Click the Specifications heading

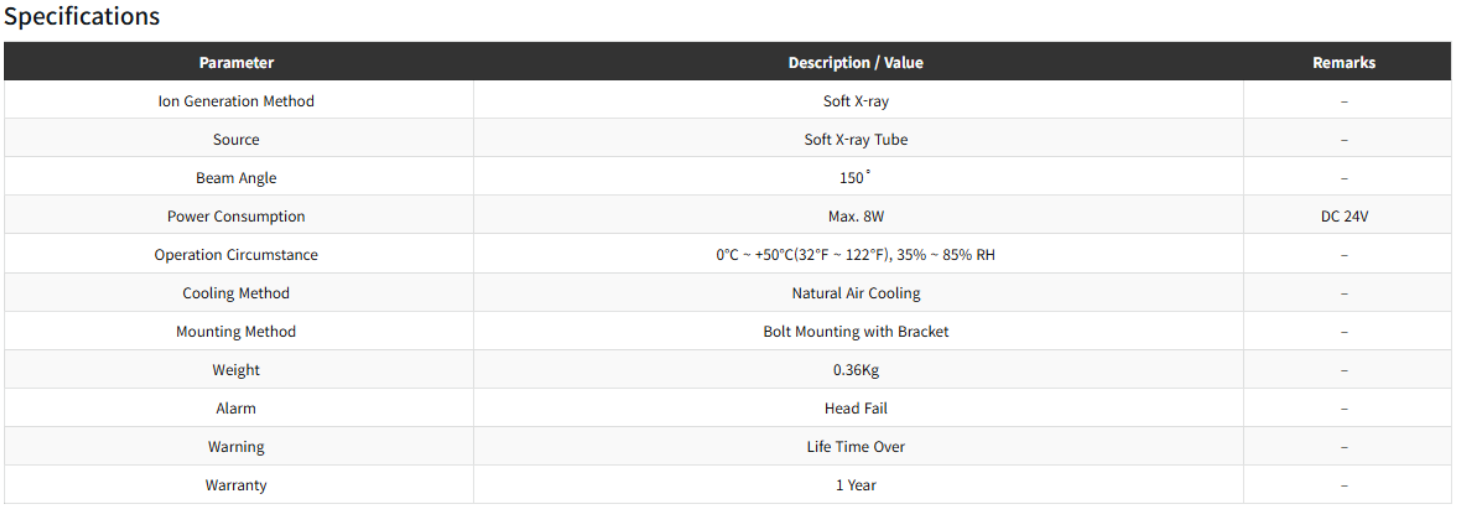[82, 17]
